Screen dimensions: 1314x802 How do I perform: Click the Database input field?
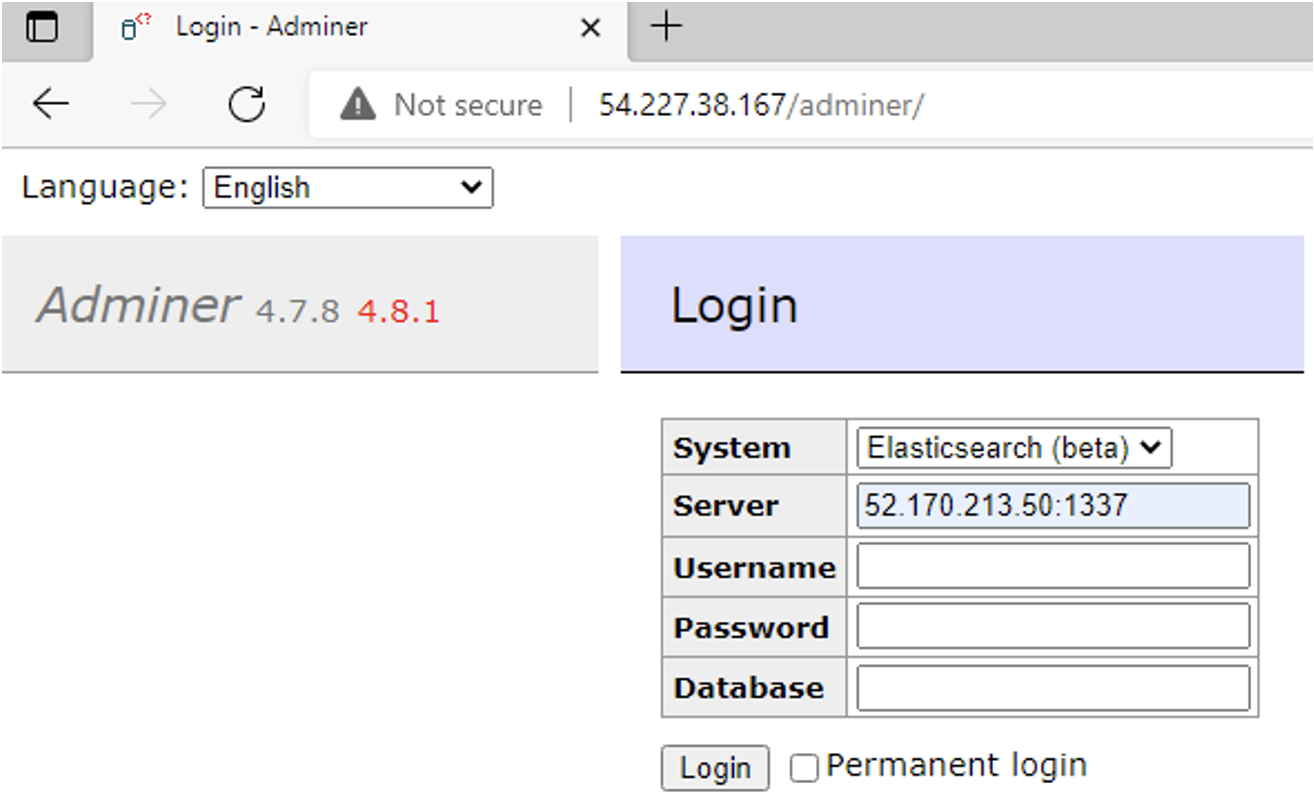click(x=1053, y=688)
